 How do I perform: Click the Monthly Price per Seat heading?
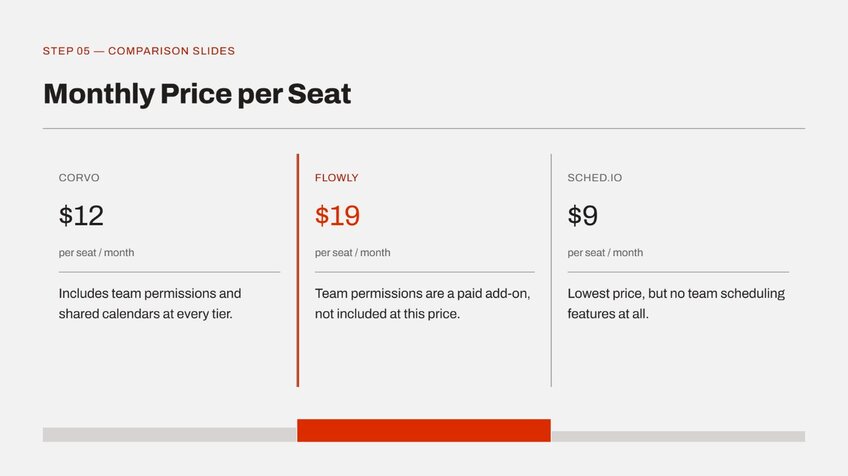(197, 94)
